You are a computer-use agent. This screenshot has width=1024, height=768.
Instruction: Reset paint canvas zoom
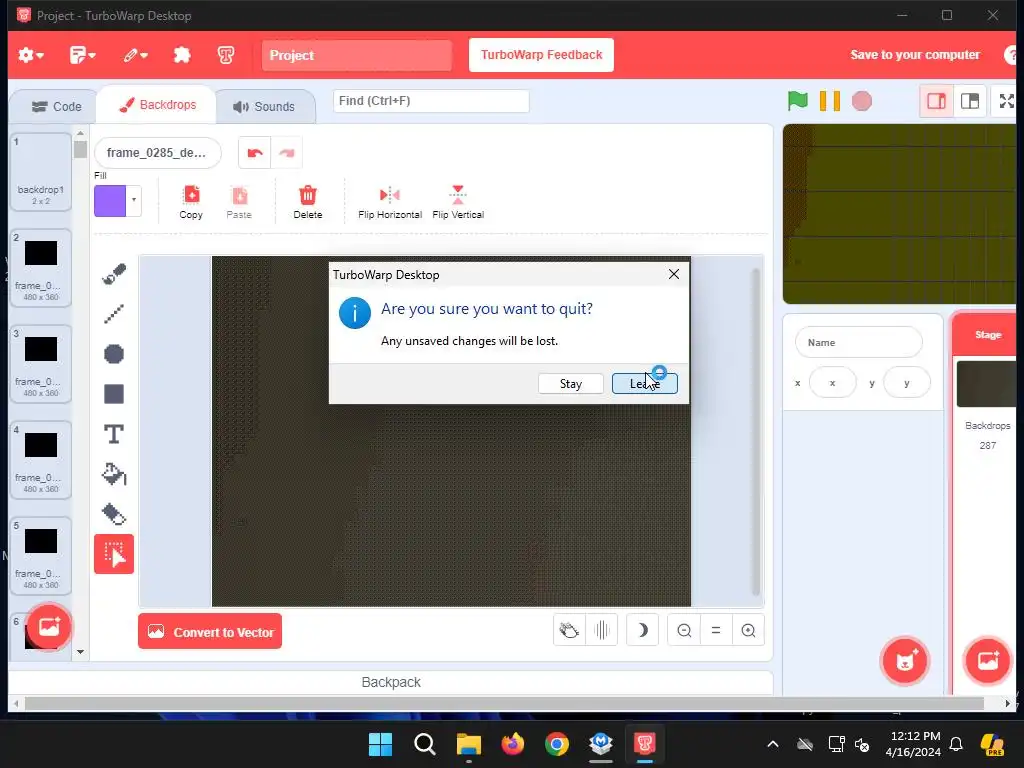[716, 630]
